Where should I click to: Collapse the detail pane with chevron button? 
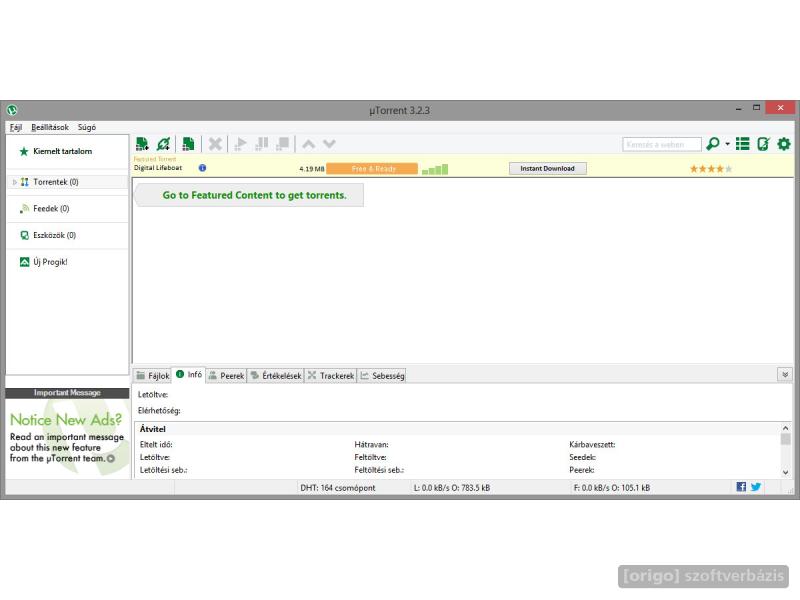(x=785, y=375)
